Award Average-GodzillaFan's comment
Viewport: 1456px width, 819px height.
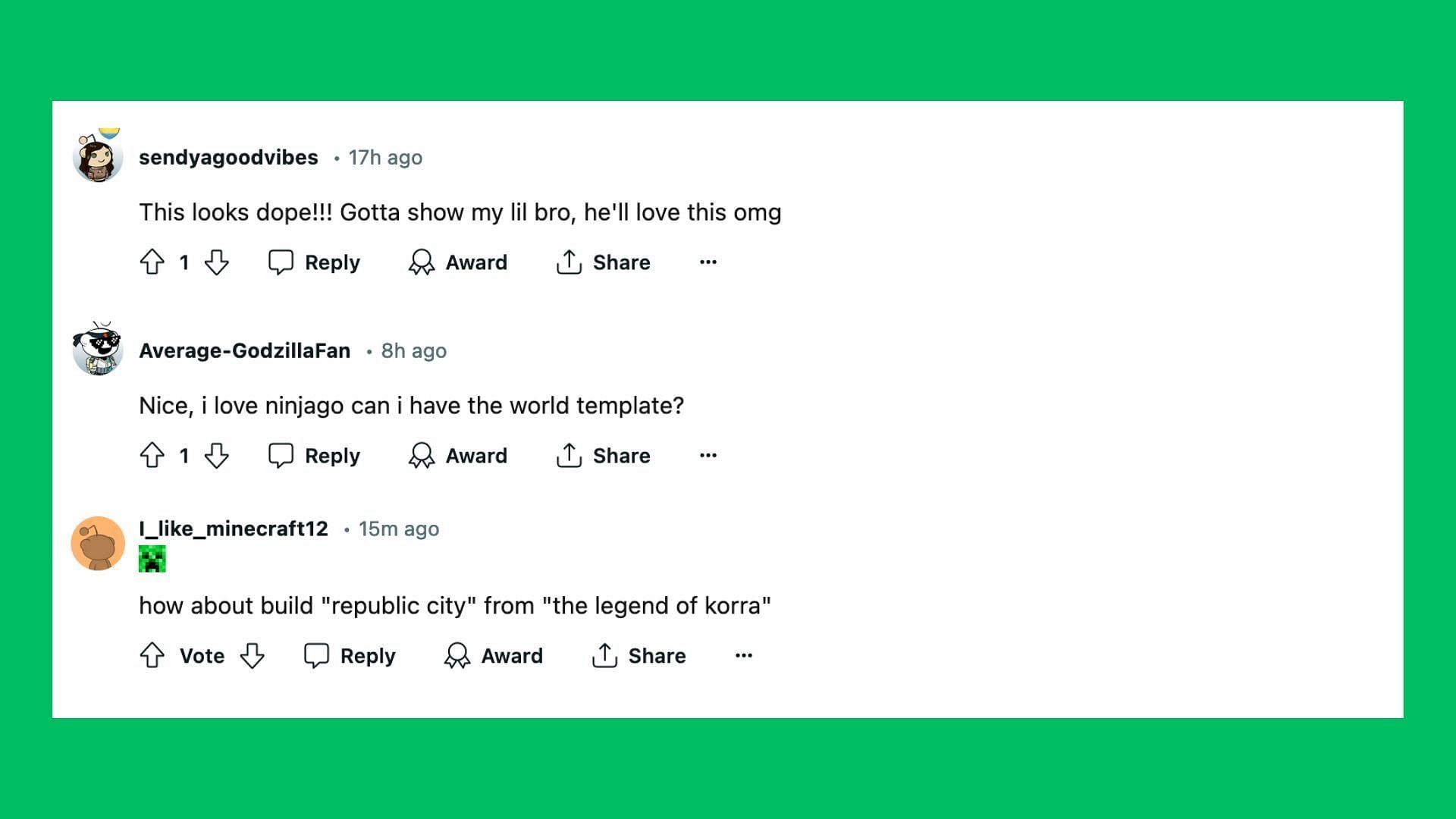(x=458, y=456)
